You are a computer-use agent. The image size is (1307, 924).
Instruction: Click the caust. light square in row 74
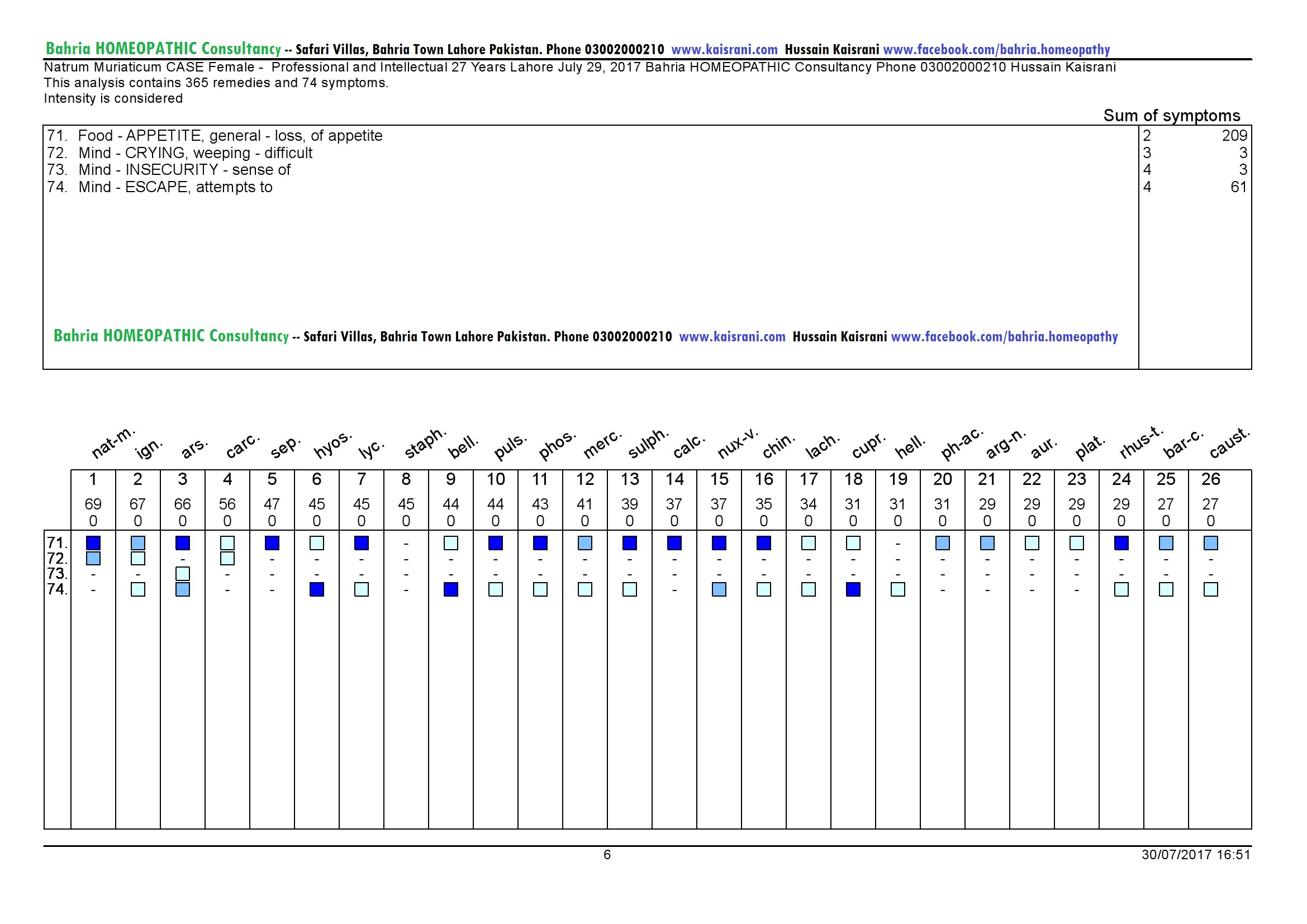coord(1211,589)
